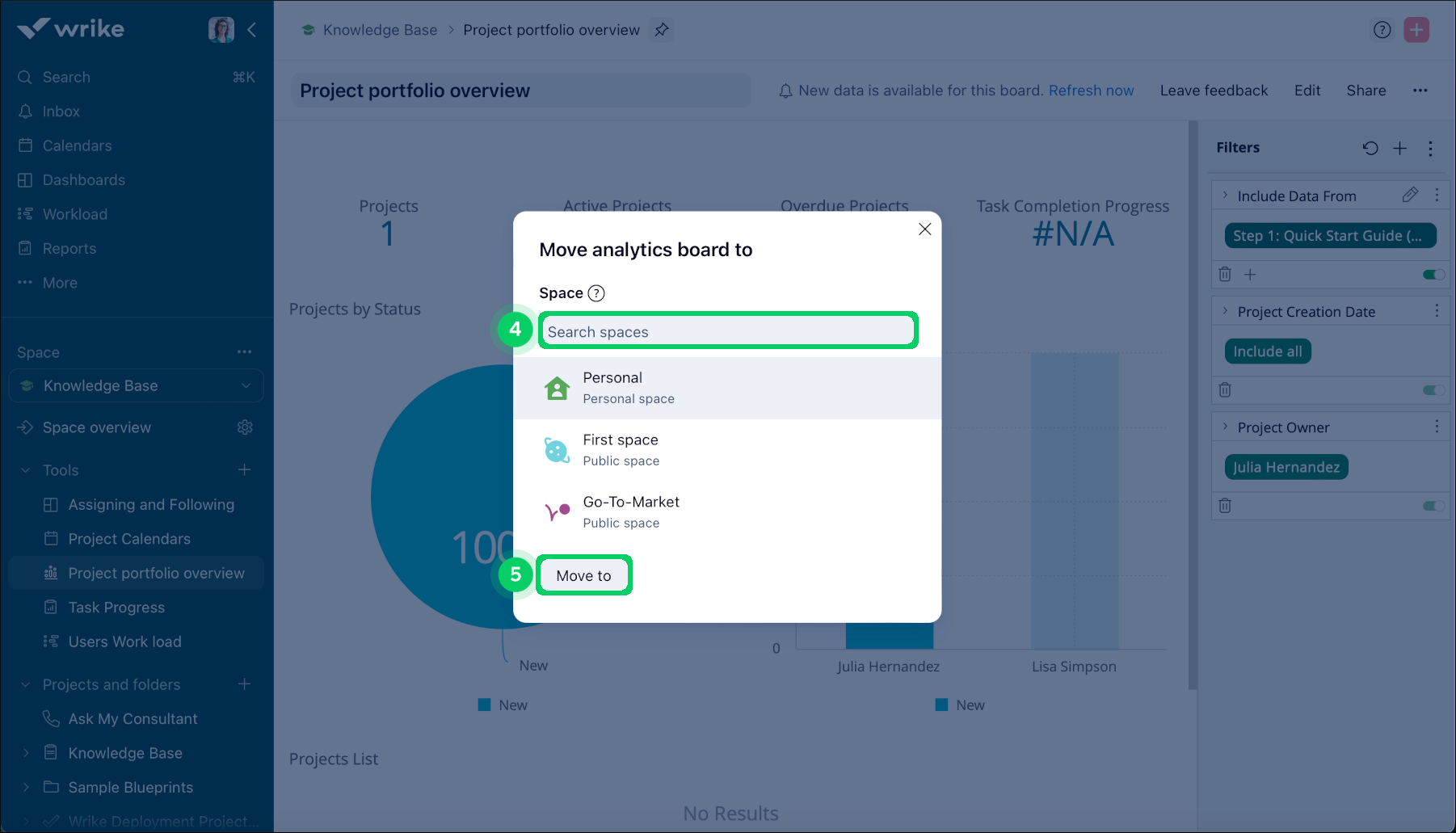
Task: Expand the Knowledge Base folder in Projects
Action: click(26, 752)
